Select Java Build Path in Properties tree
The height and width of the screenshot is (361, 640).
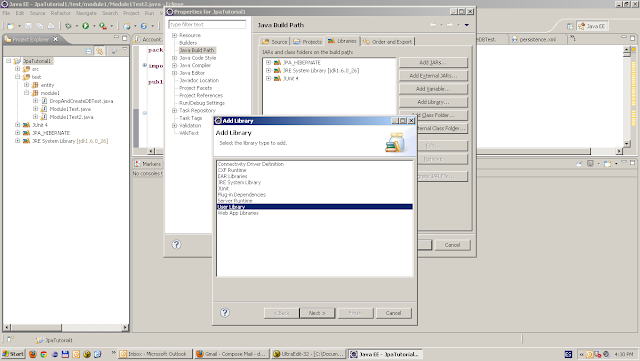(196, 50)
